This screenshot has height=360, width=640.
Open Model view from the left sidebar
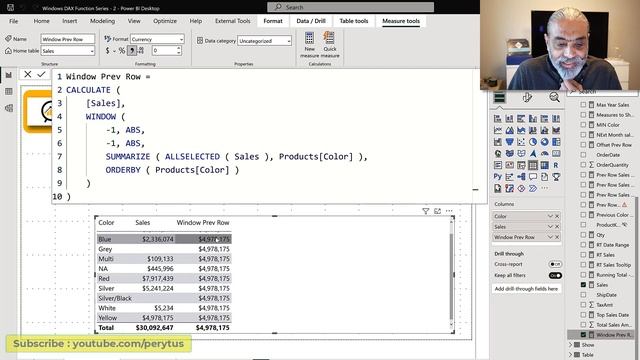coord(9,108)
